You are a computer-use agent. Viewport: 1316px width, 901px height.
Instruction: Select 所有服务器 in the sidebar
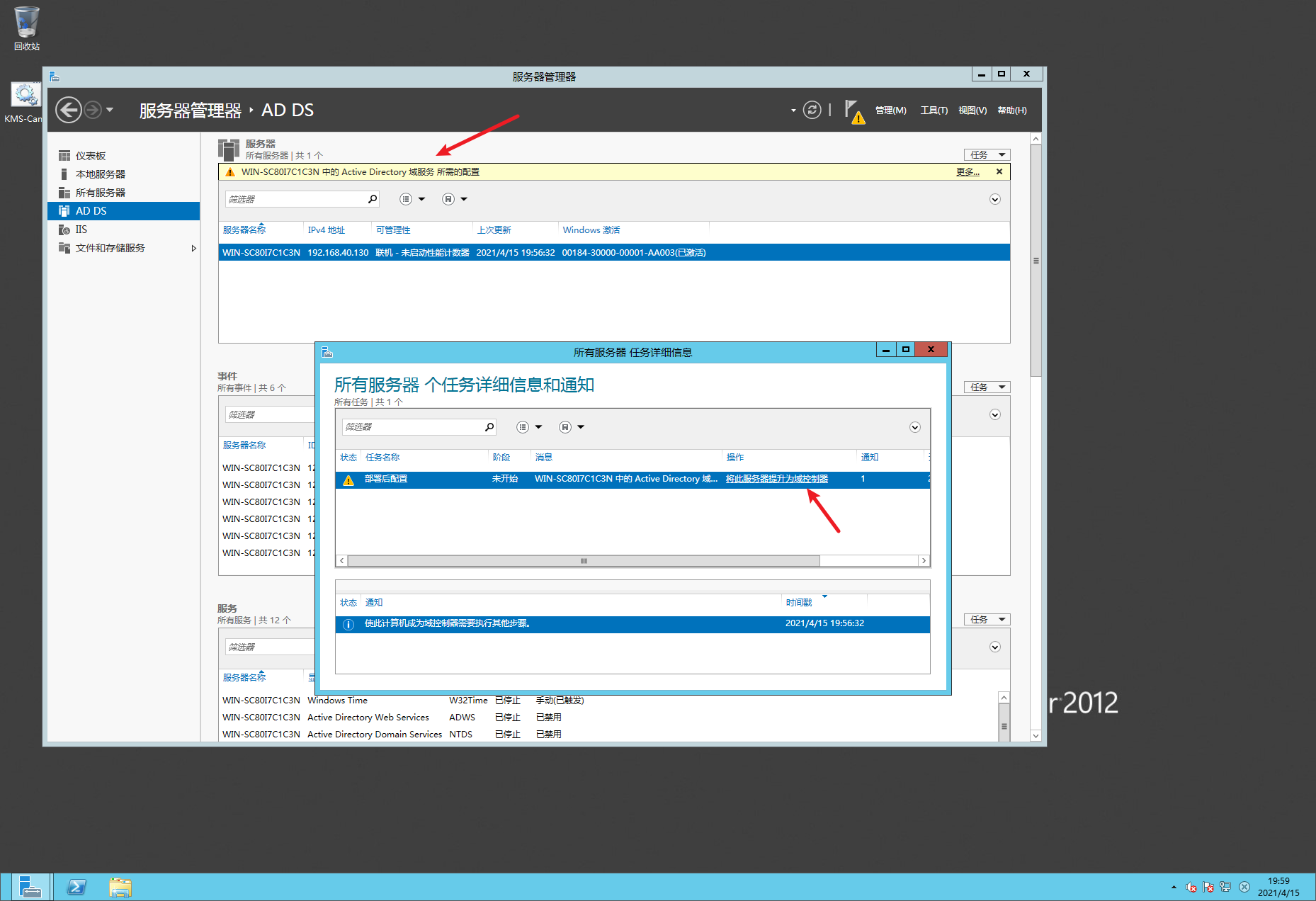pyautogui.click(x=123, y=193)
